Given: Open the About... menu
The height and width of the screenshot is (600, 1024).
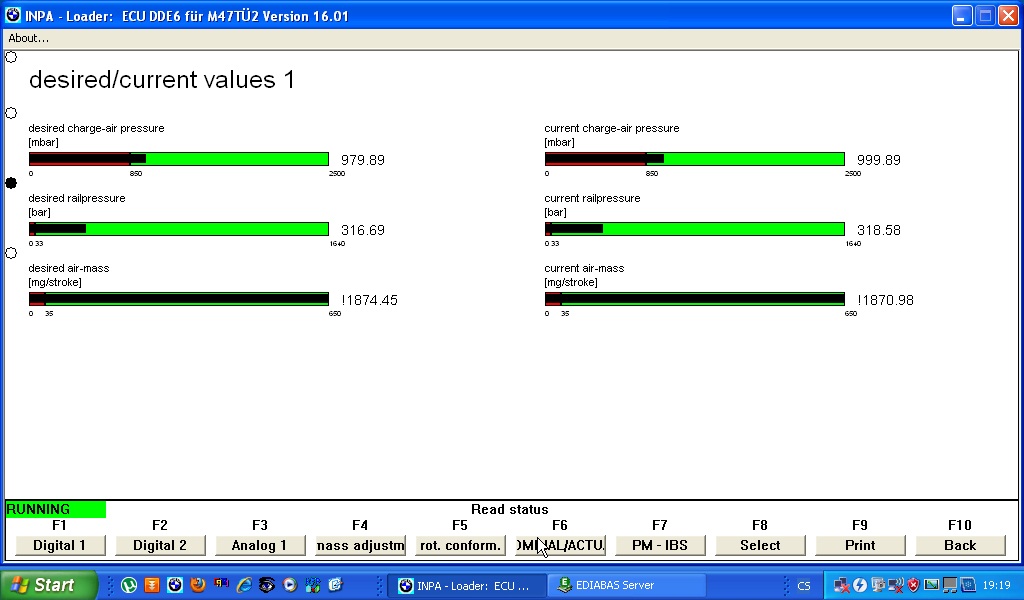Looking at the screenshot, I should pyautogui.click(x=28, y=38).
